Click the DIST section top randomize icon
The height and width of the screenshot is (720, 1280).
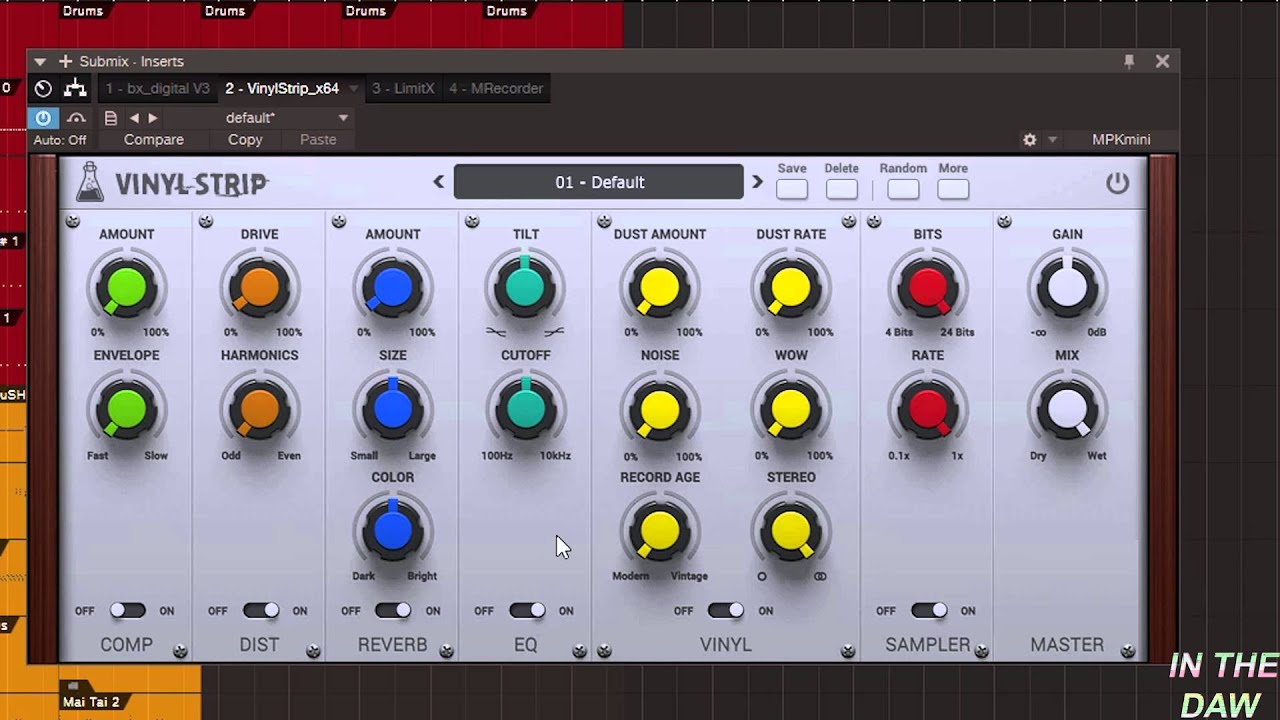[x=206, y=221]
